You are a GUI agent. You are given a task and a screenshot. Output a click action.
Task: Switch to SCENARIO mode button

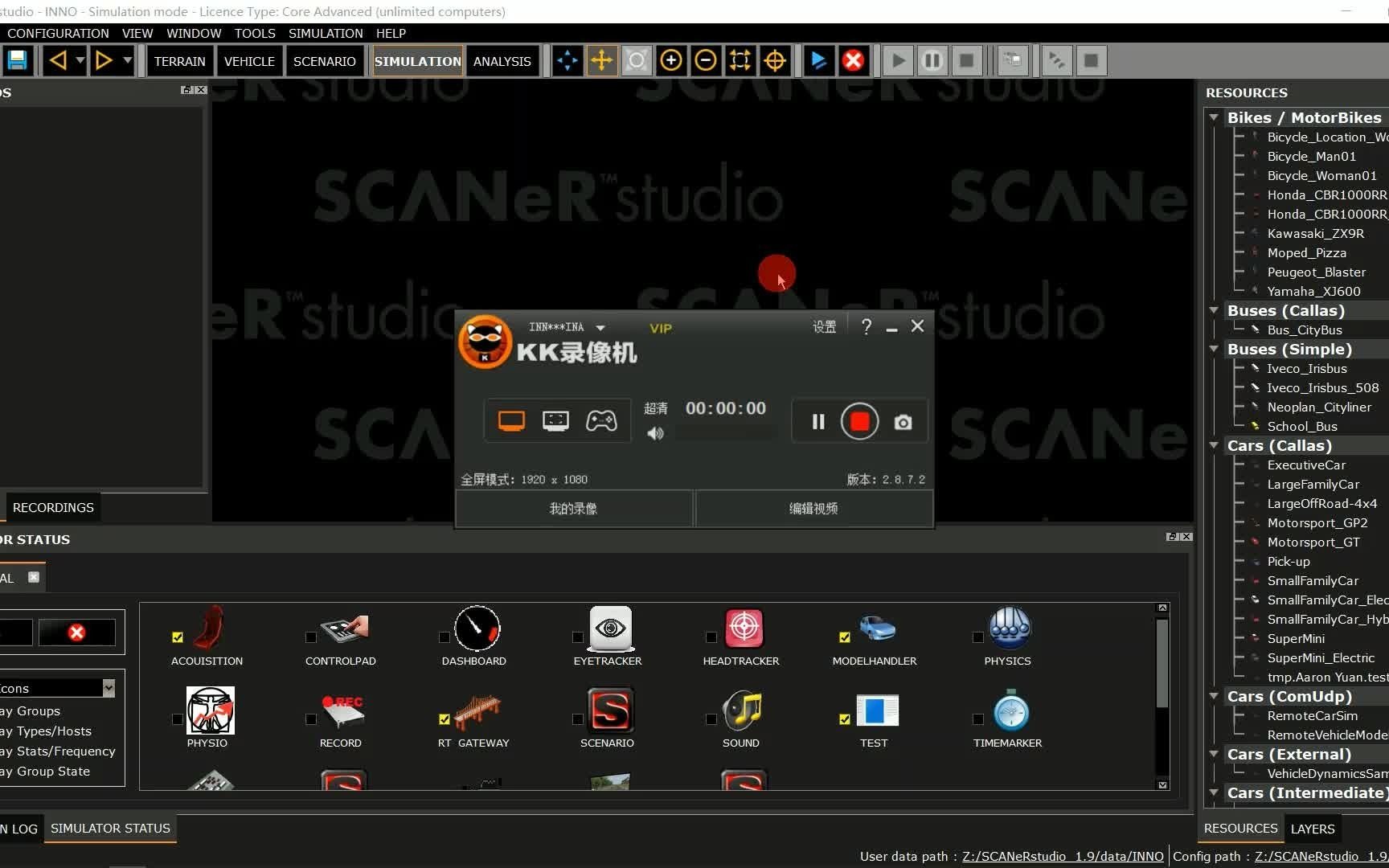(325, 61)
